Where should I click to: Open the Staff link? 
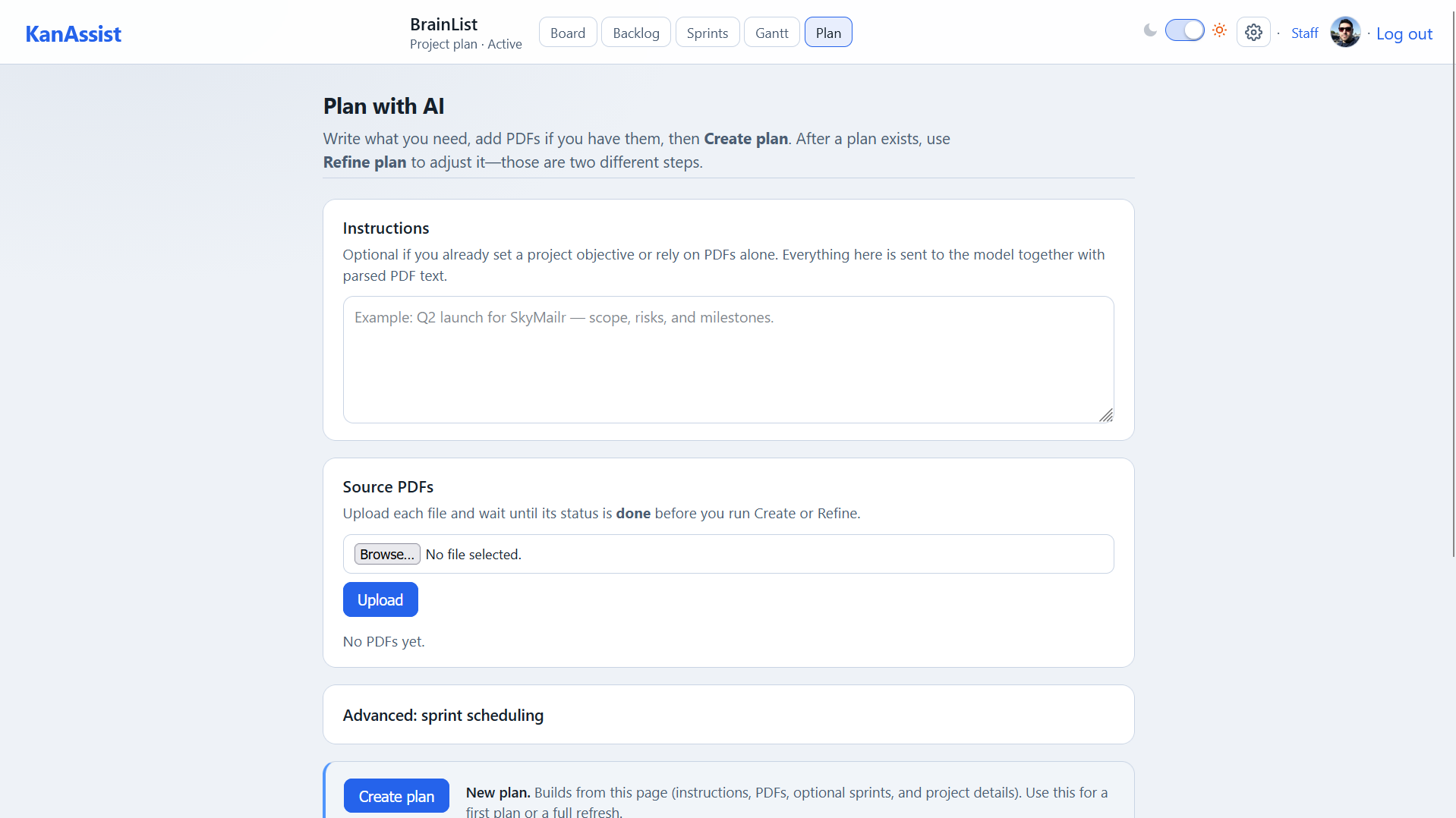(x=1304, y=33)
